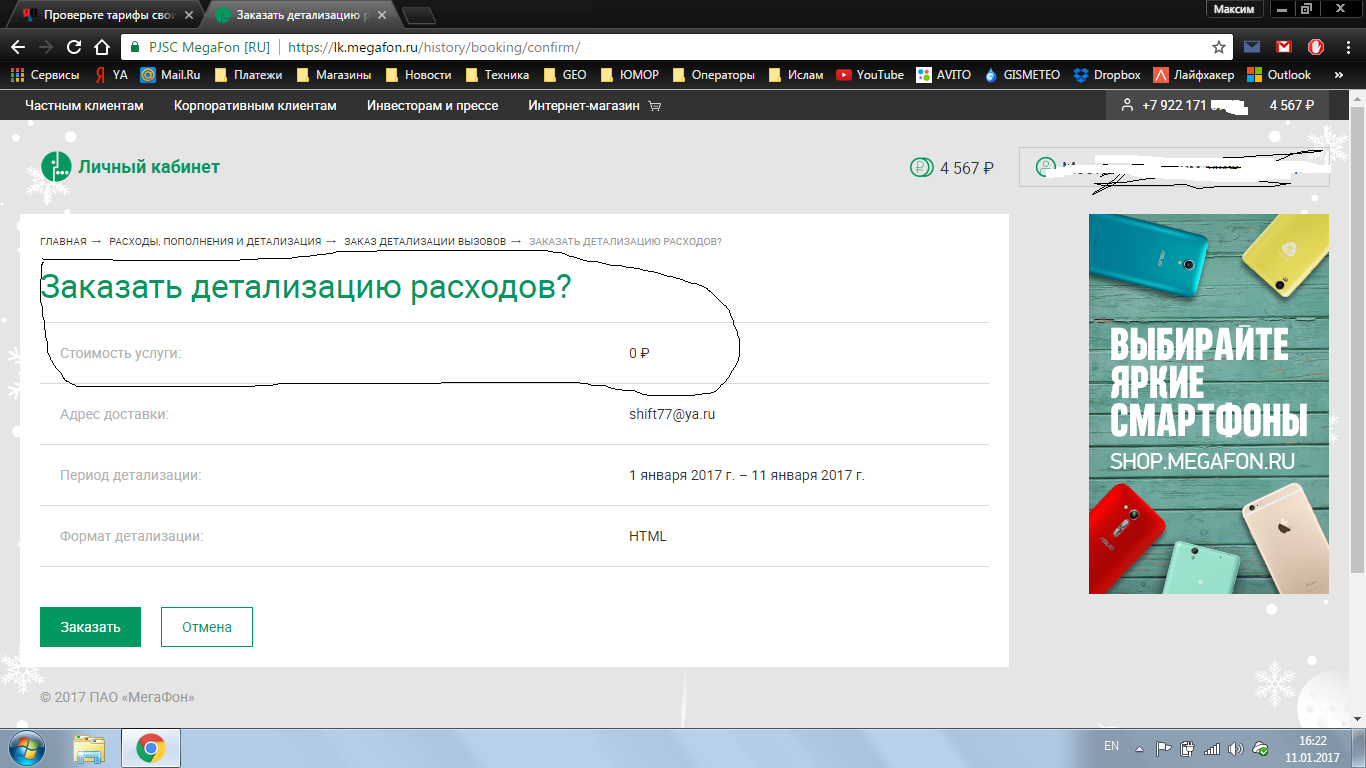Open the Лайфхакер bookmark
Image resolution: width=1366 pixels, height=768 pixels.
(x=1194, y=75)
